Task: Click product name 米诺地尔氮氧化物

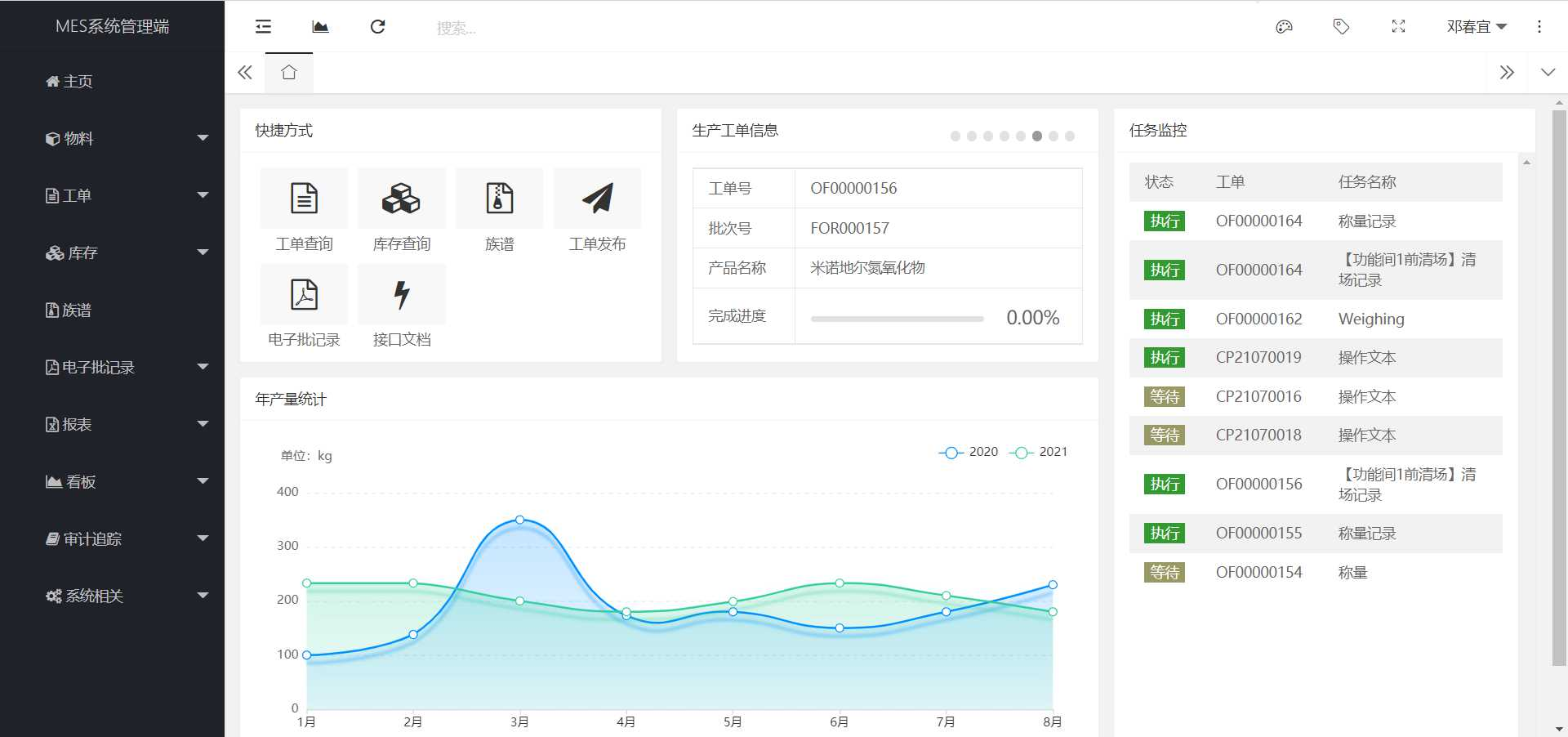Action: pos(867,268)
